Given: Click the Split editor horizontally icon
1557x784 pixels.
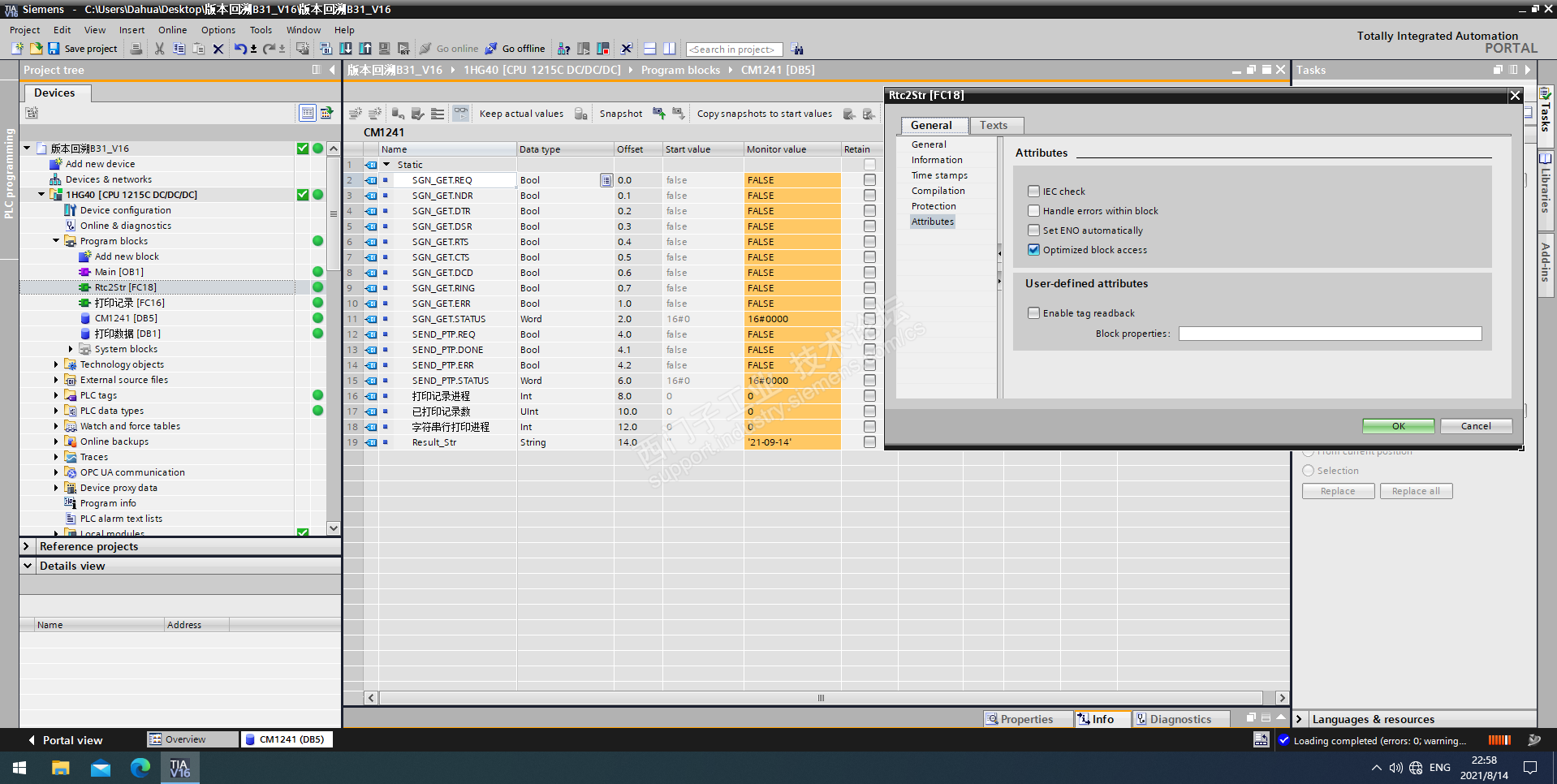Looking at the screenshot, I should tap(649, 49).
